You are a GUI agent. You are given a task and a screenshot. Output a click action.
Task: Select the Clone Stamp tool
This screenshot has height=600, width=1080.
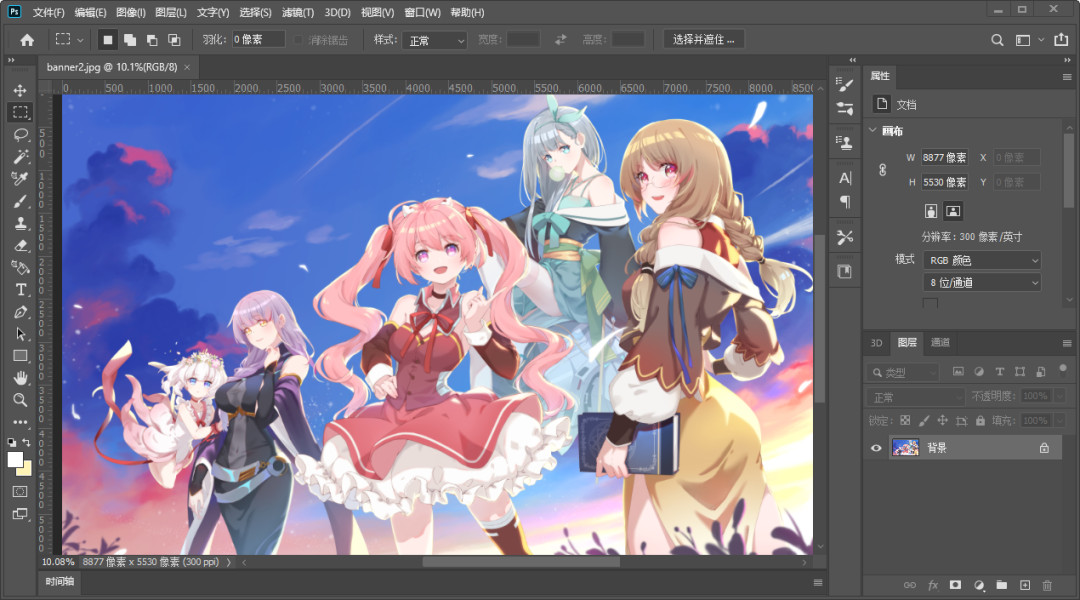pyautogui.click(x=20, y=223)
